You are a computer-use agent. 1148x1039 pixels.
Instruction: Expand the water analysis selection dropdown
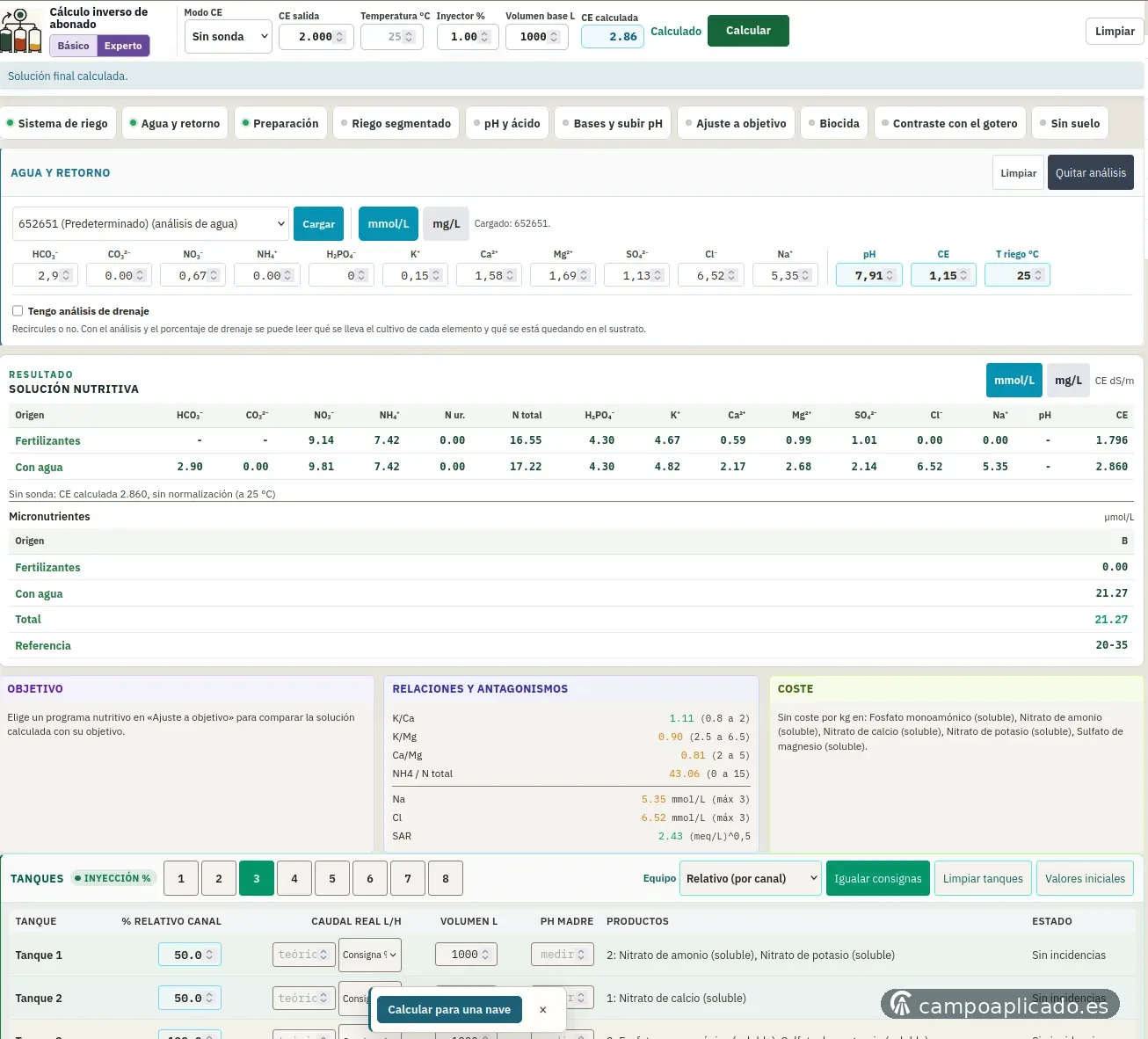150,224
